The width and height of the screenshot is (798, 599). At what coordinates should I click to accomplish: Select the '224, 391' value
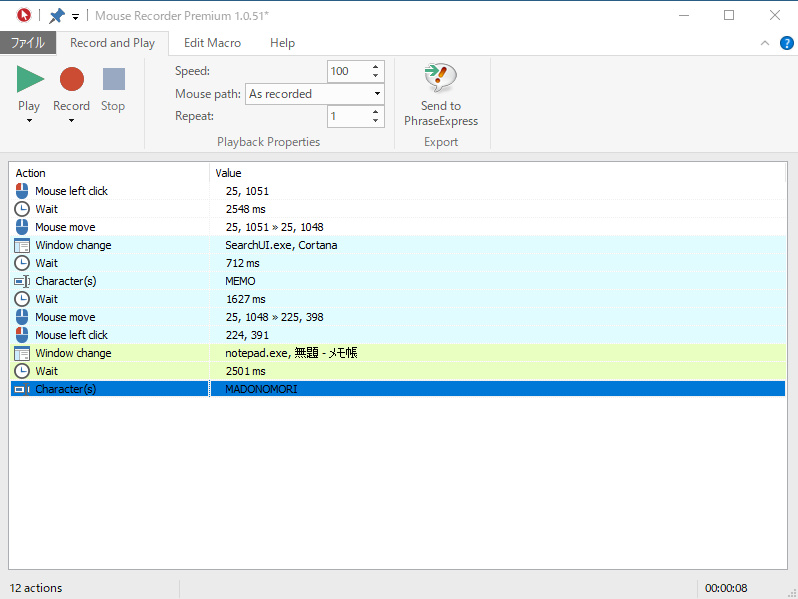(x=247, y=335)
